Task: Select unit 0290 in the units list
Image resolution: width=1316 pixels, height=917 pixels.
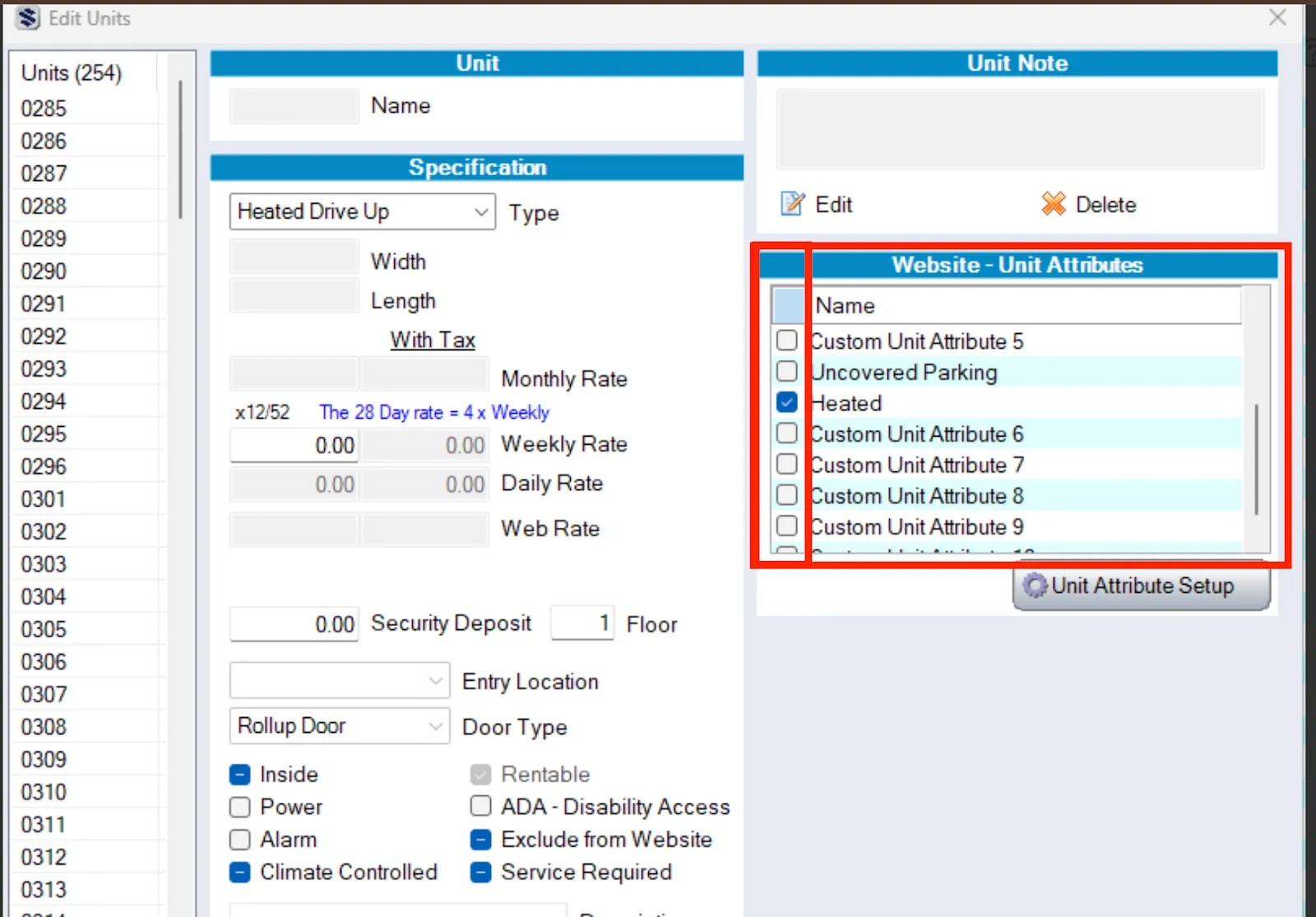Action: pos(89,271)
